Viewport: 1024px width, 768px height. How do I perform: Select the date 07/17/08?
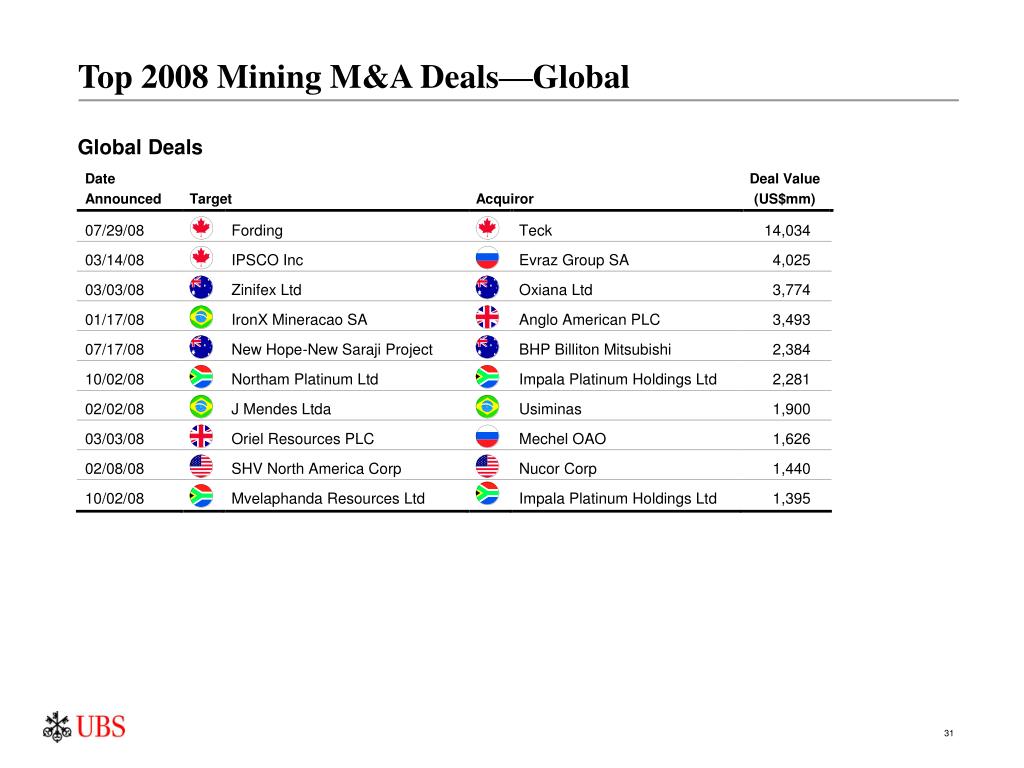pos(114,349)
